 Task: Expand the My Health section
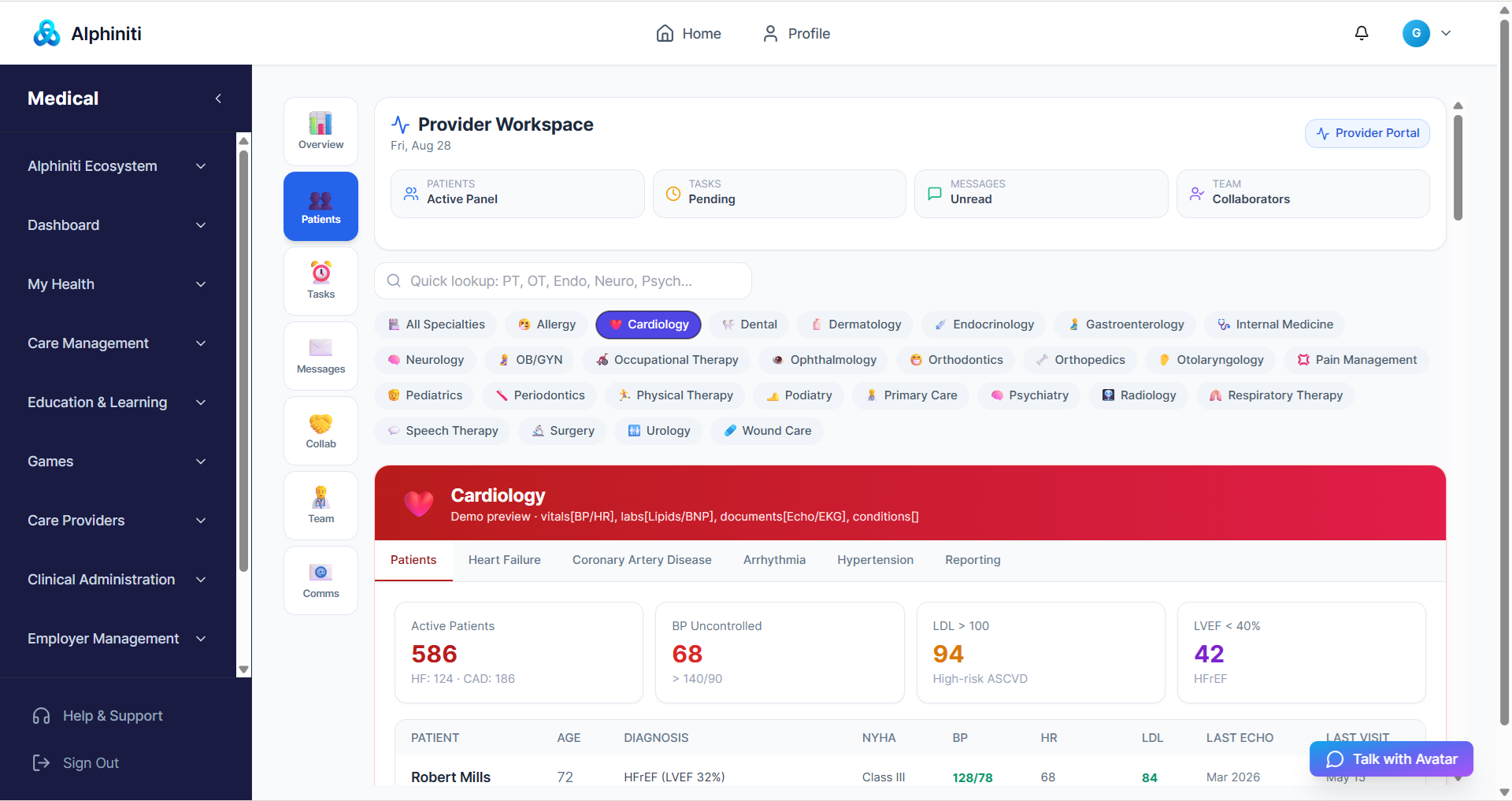coord(117,284)
